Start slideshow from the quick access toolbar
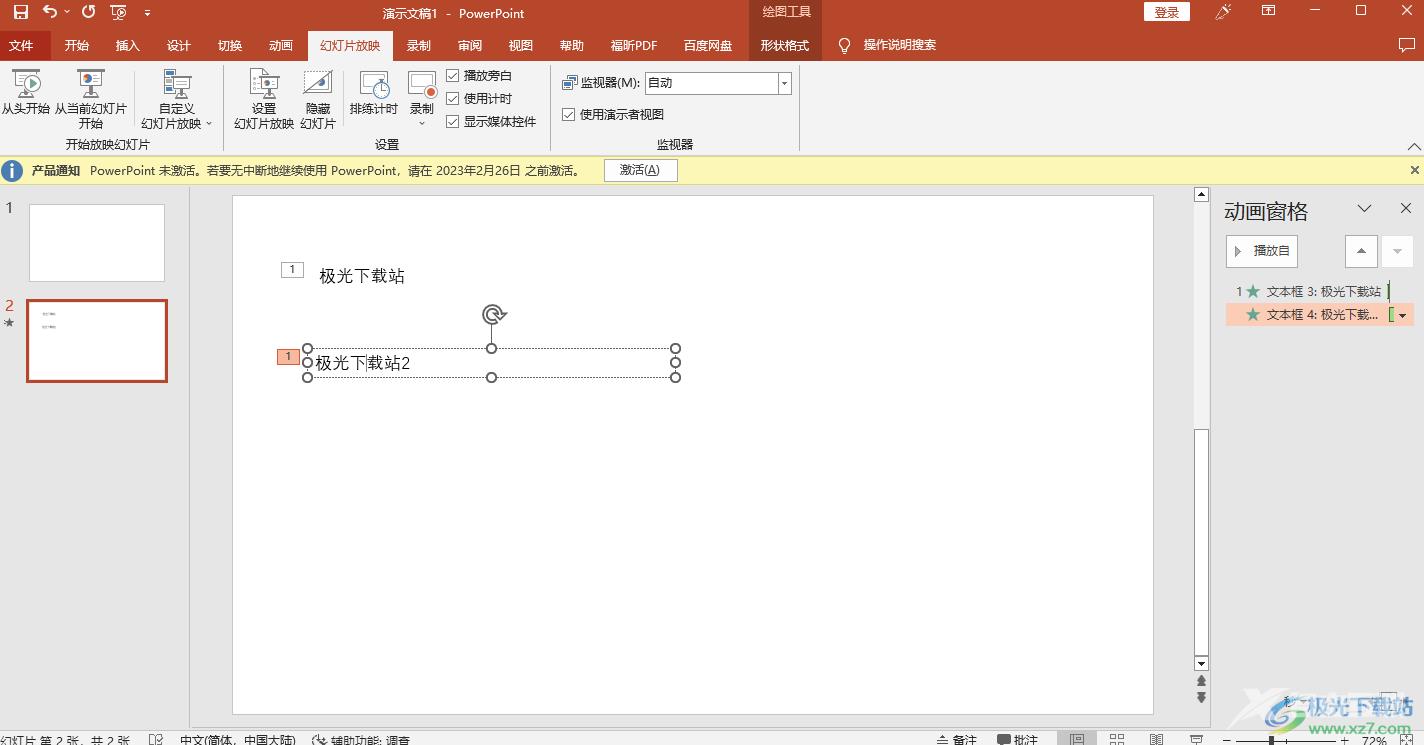Image resolution: width=1424 pixels, height=745 pixels. point(119,12)
